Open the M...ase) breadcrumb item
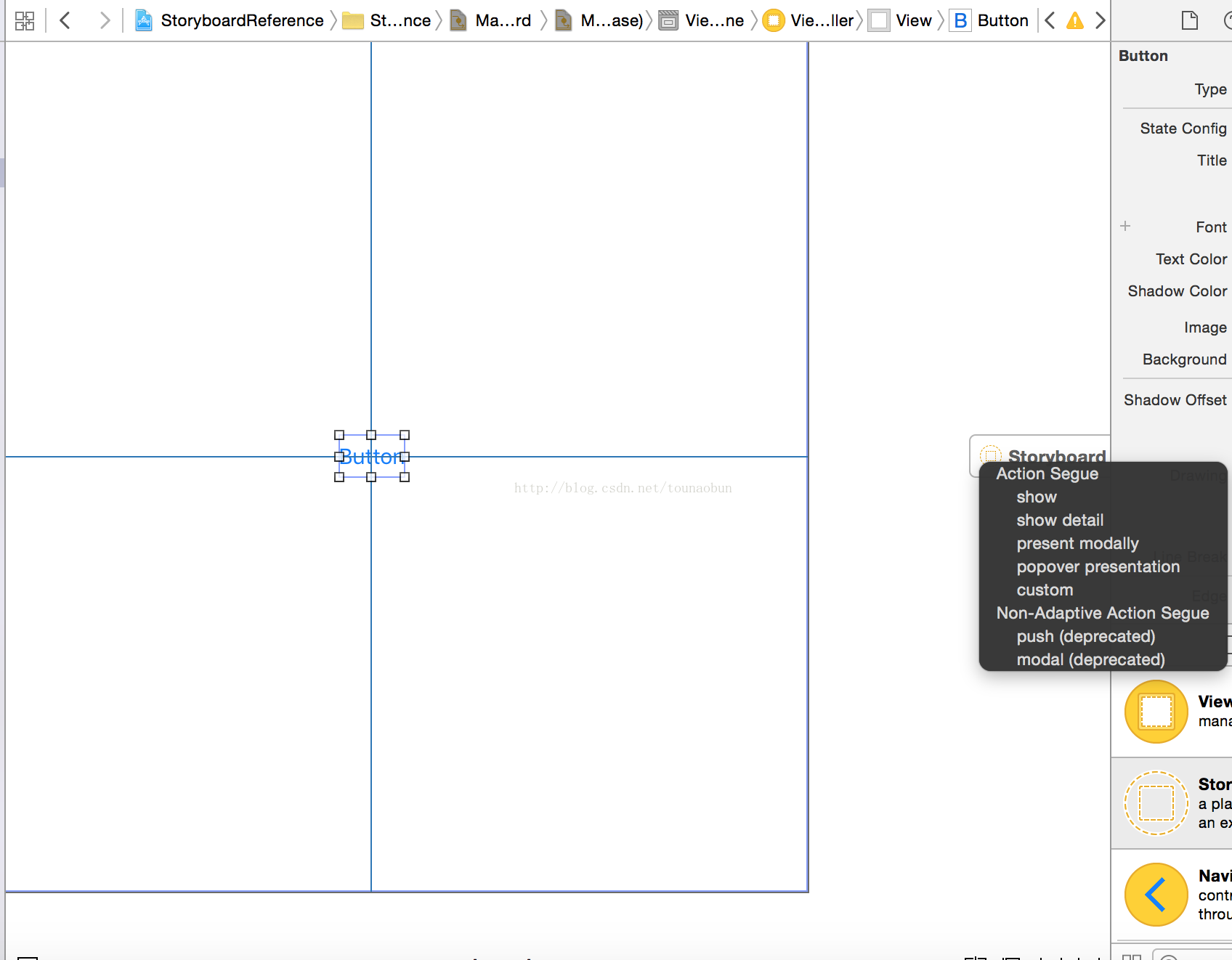1232x960 pixels. (599, 20)
